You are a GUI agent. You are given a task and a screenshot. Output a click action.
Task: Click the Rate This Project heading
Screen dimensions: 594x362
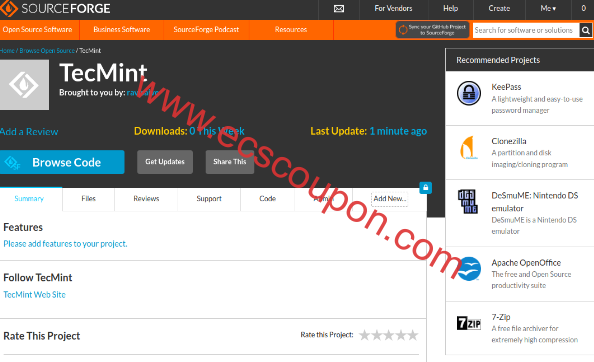[x=42, y=336]
